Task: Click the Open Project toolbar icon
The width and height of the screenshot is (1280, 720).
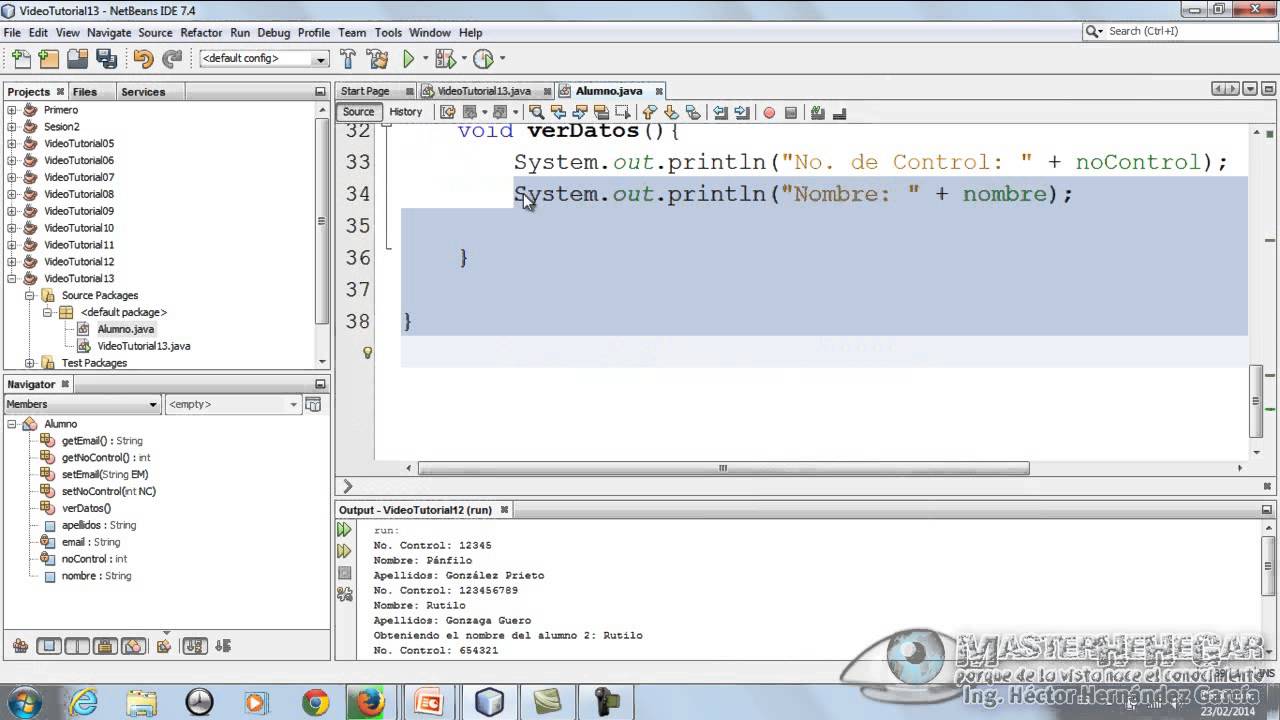Action: pos(77,59)
